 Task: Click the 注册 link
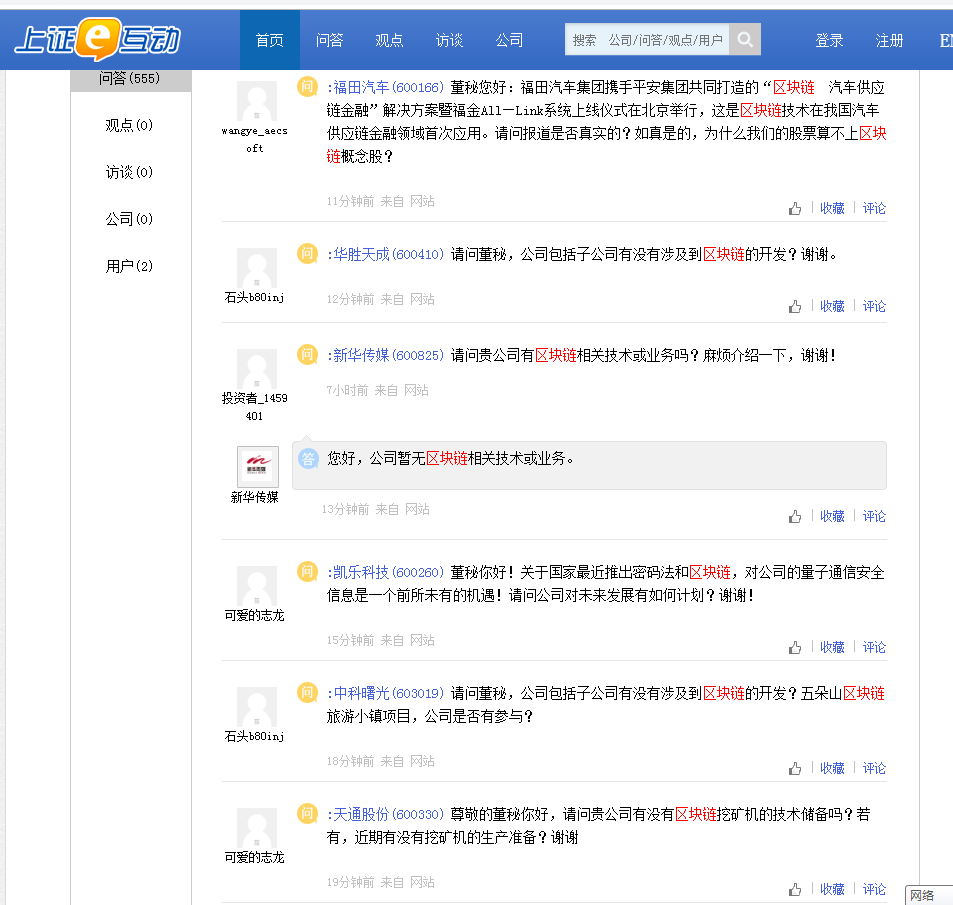pos(889,41)
